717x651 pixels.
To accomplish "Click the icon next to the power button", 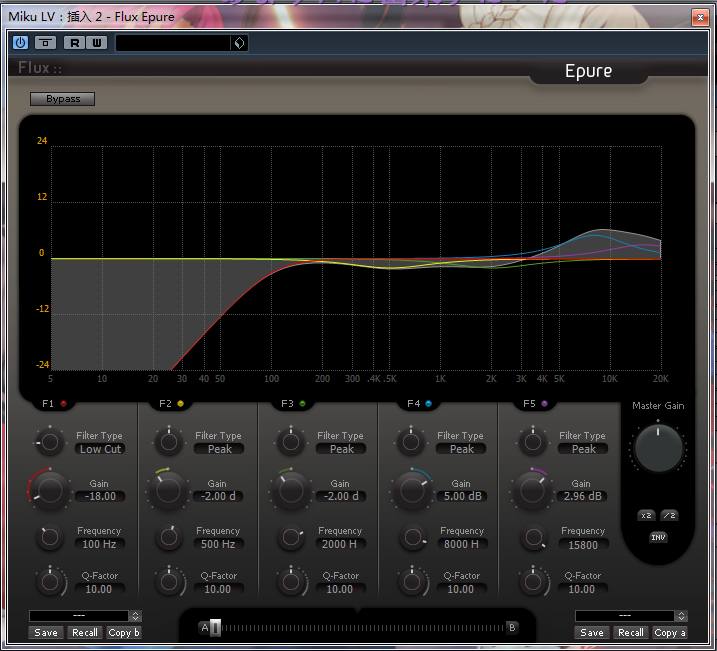I will click(x=45, y=43).
